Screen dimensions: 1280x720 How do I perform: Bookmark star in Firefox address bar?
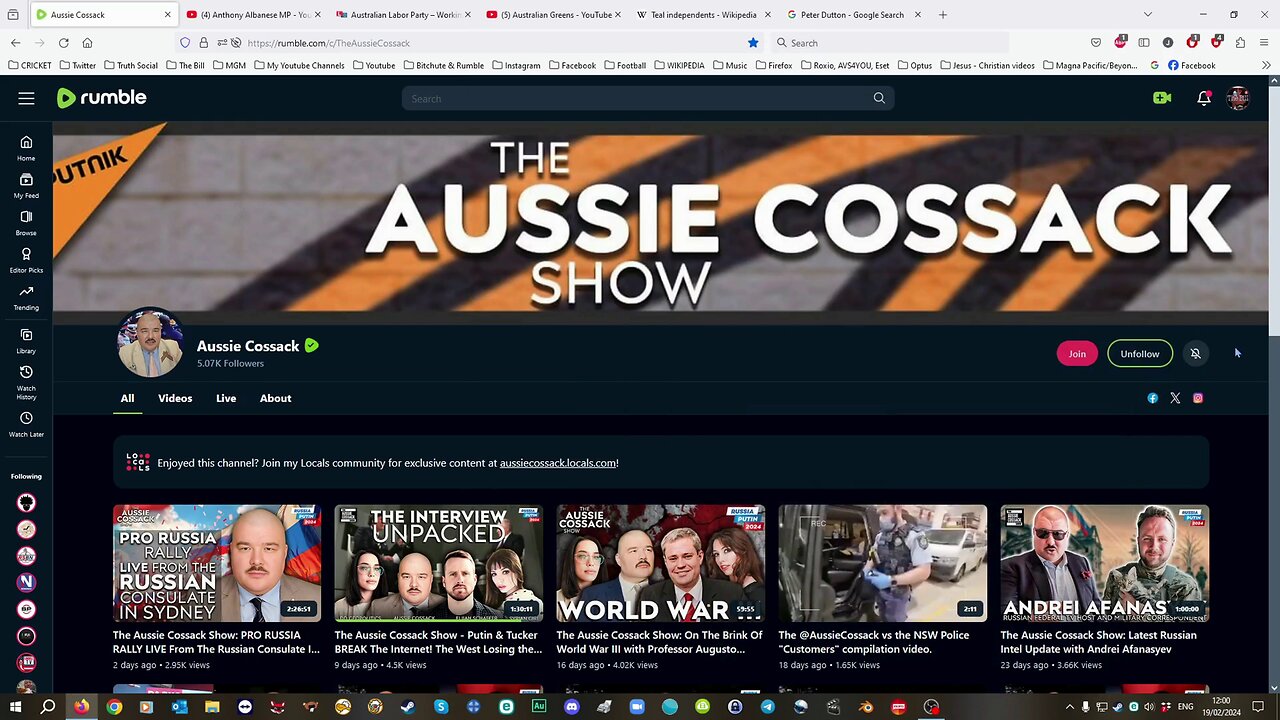753,43
